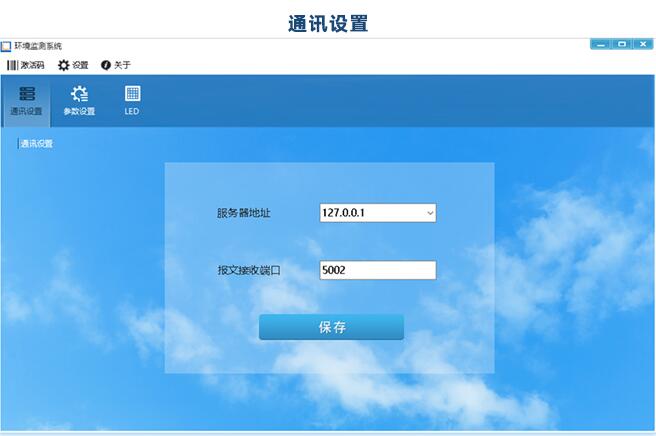Open the 激活码 menu item
656x436 pixels.
[32, 65]
